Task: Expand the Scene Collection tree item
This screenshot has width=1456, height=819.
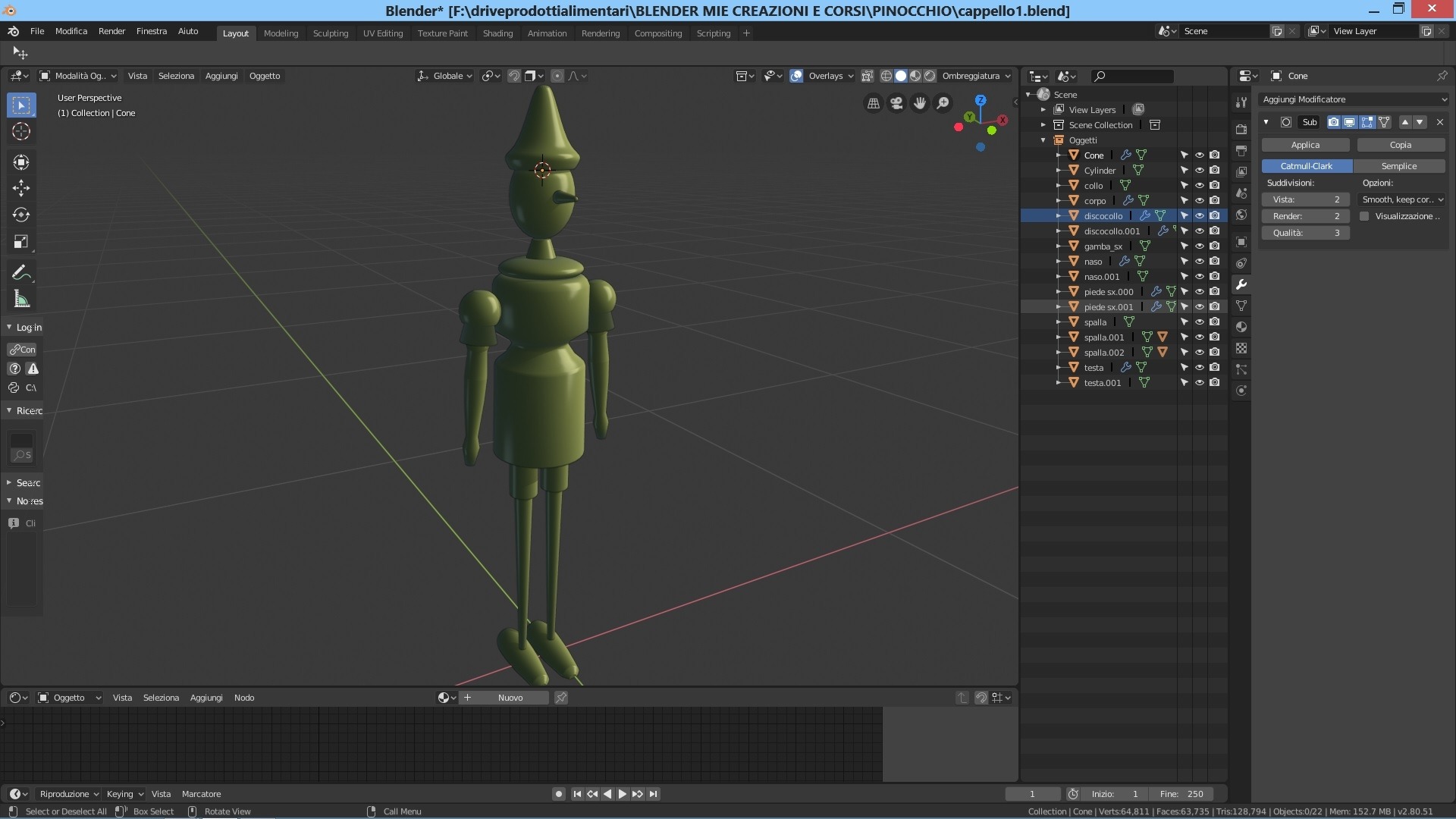Action: point(1043,125)
